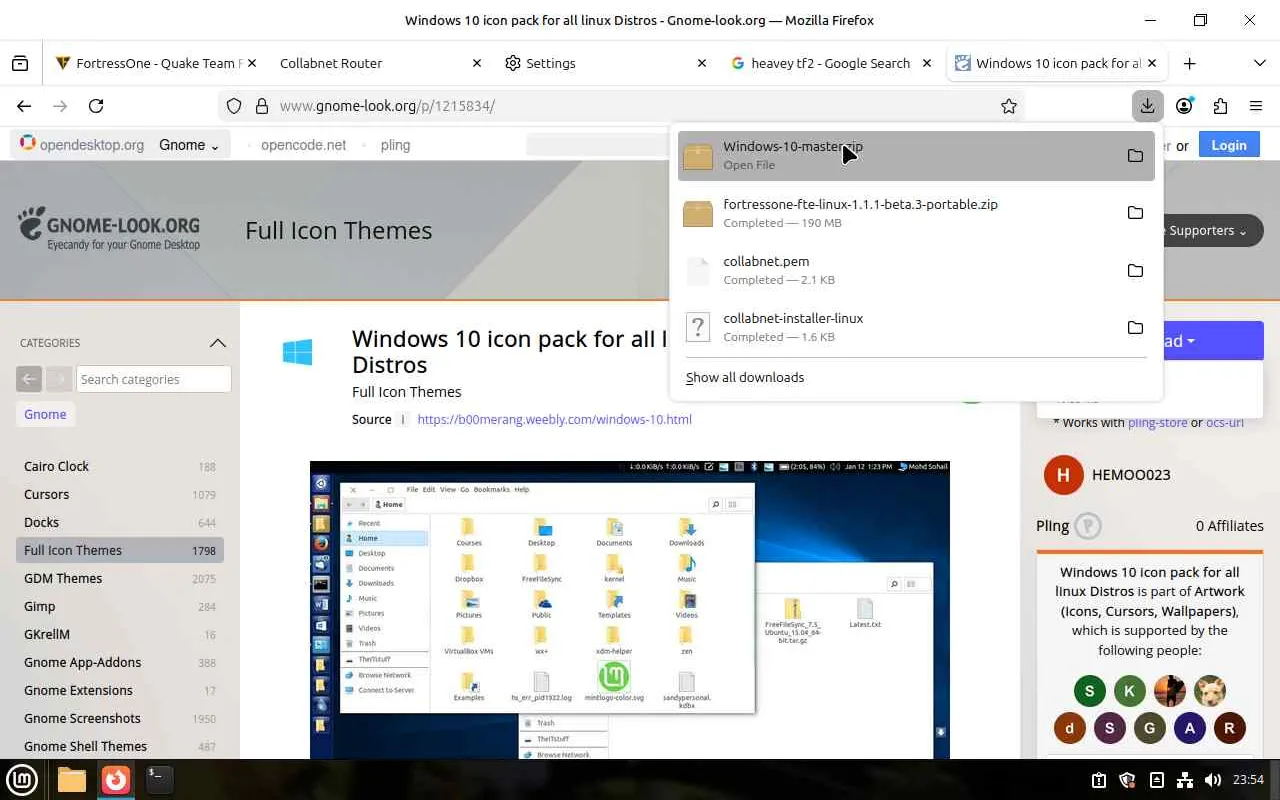Click the blue A supporter avatar
The width and height of the screenshot is (1280, 800).
(1190, 729)
